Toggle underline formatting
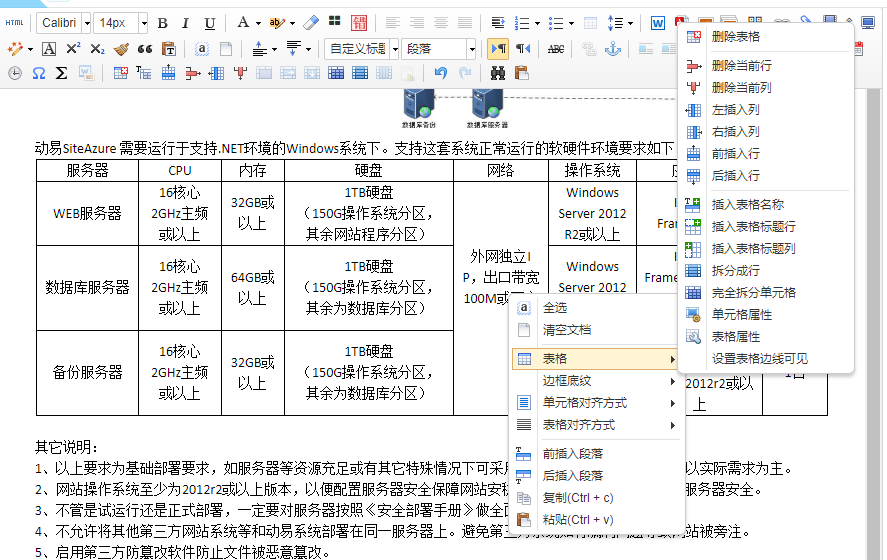Viewport: 887px width, 560px height. [x=209, y=23]
